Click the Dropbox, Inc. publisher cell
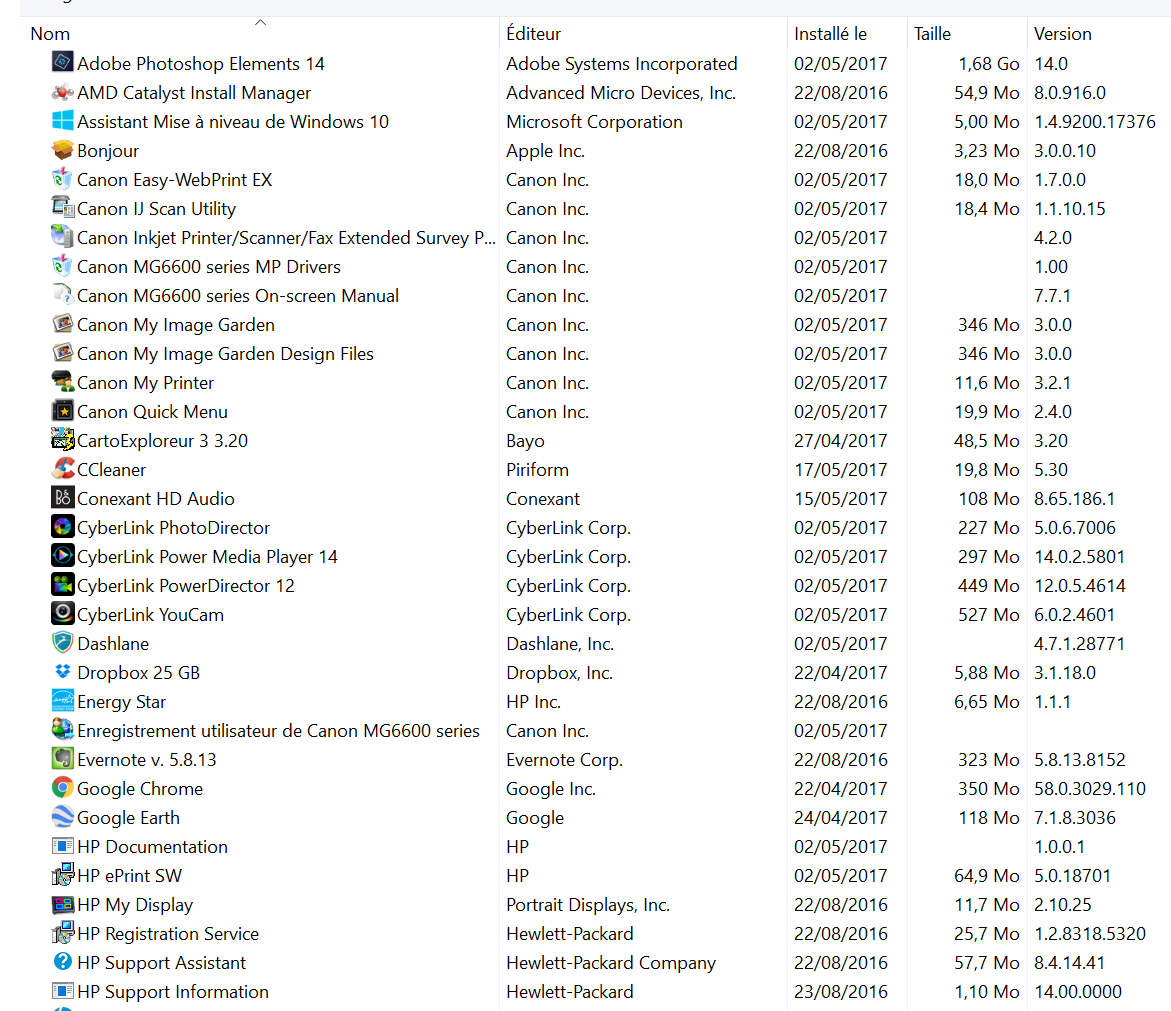 tap(559, 673)
